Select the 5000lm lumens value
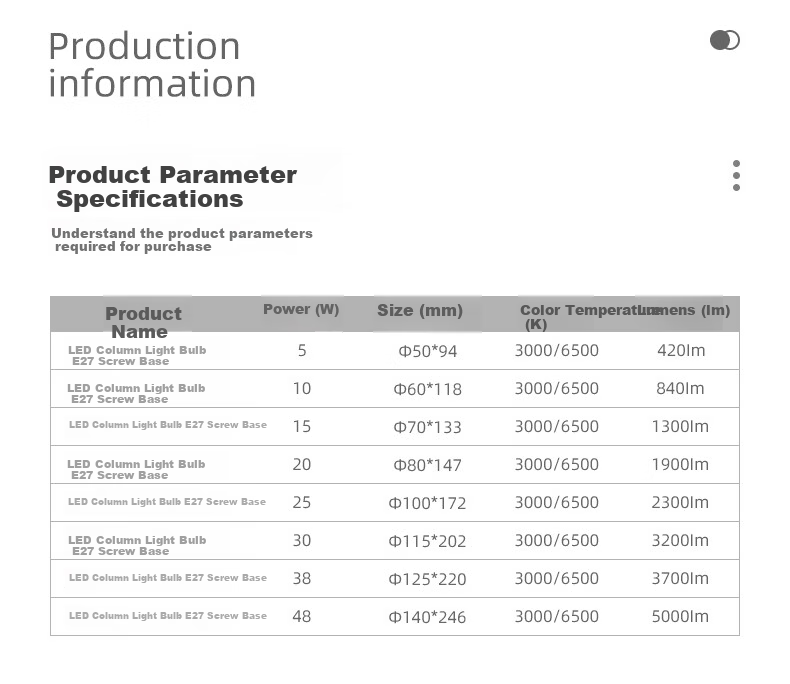 680,617
